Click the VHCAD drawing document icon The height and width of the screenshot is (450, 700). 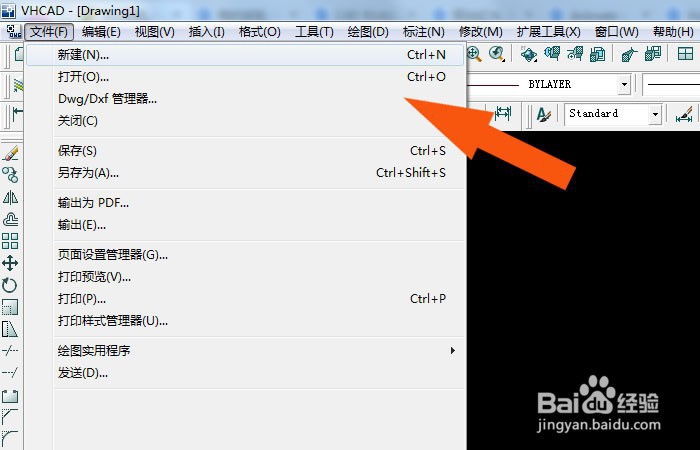14,32
